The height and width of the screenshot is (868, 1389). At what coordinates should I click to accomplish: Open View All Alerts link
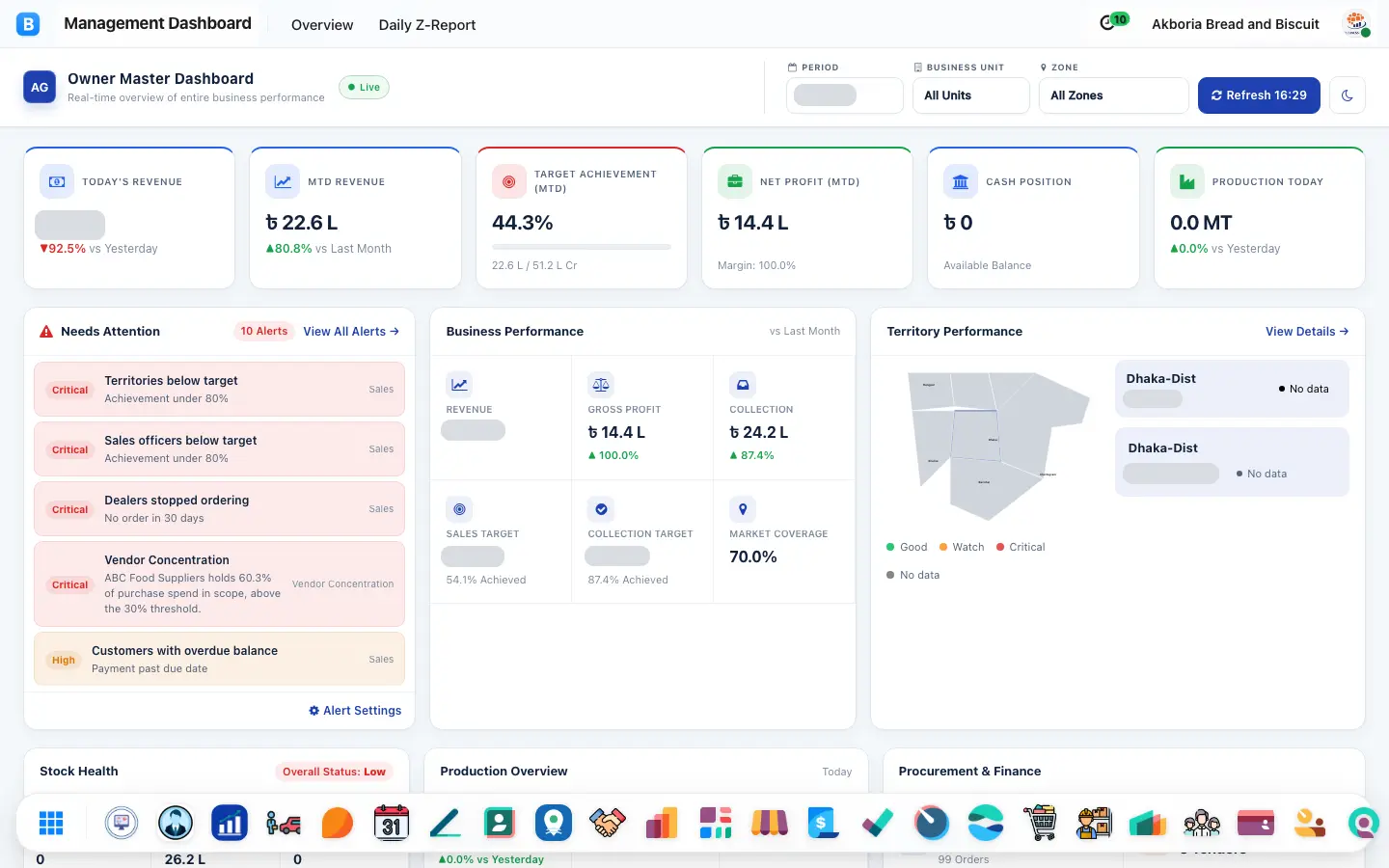click(x=351, y=331)
